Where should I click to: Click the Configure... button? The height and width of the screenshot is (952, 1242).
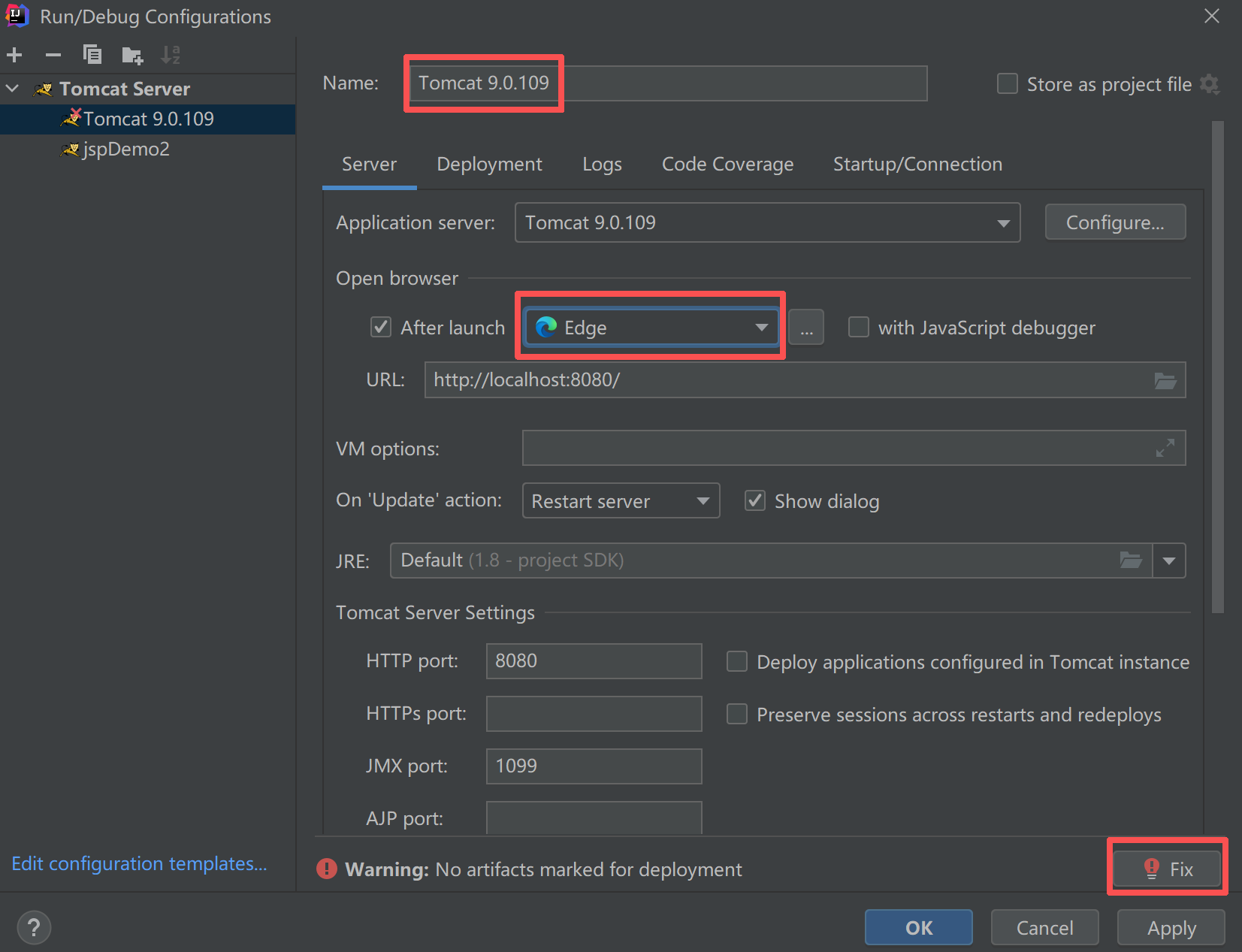(x=1115, y=222)
